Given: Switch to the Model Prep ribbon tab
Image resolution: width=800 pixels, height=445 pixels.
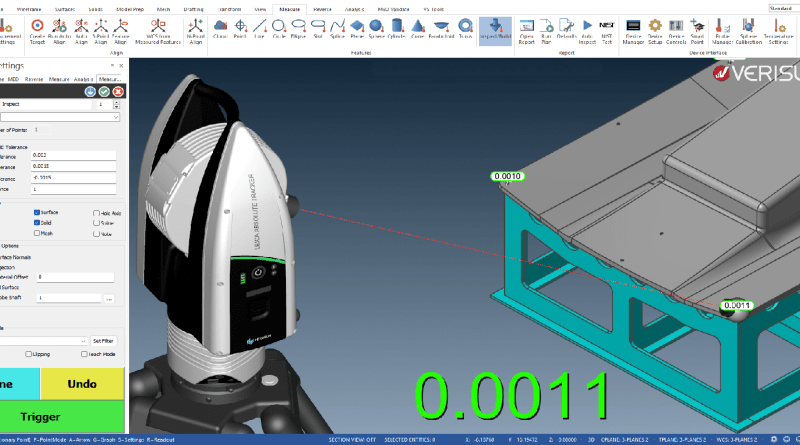Looking at the screenshot, I should pyautogui.click(x=130, y=9).
